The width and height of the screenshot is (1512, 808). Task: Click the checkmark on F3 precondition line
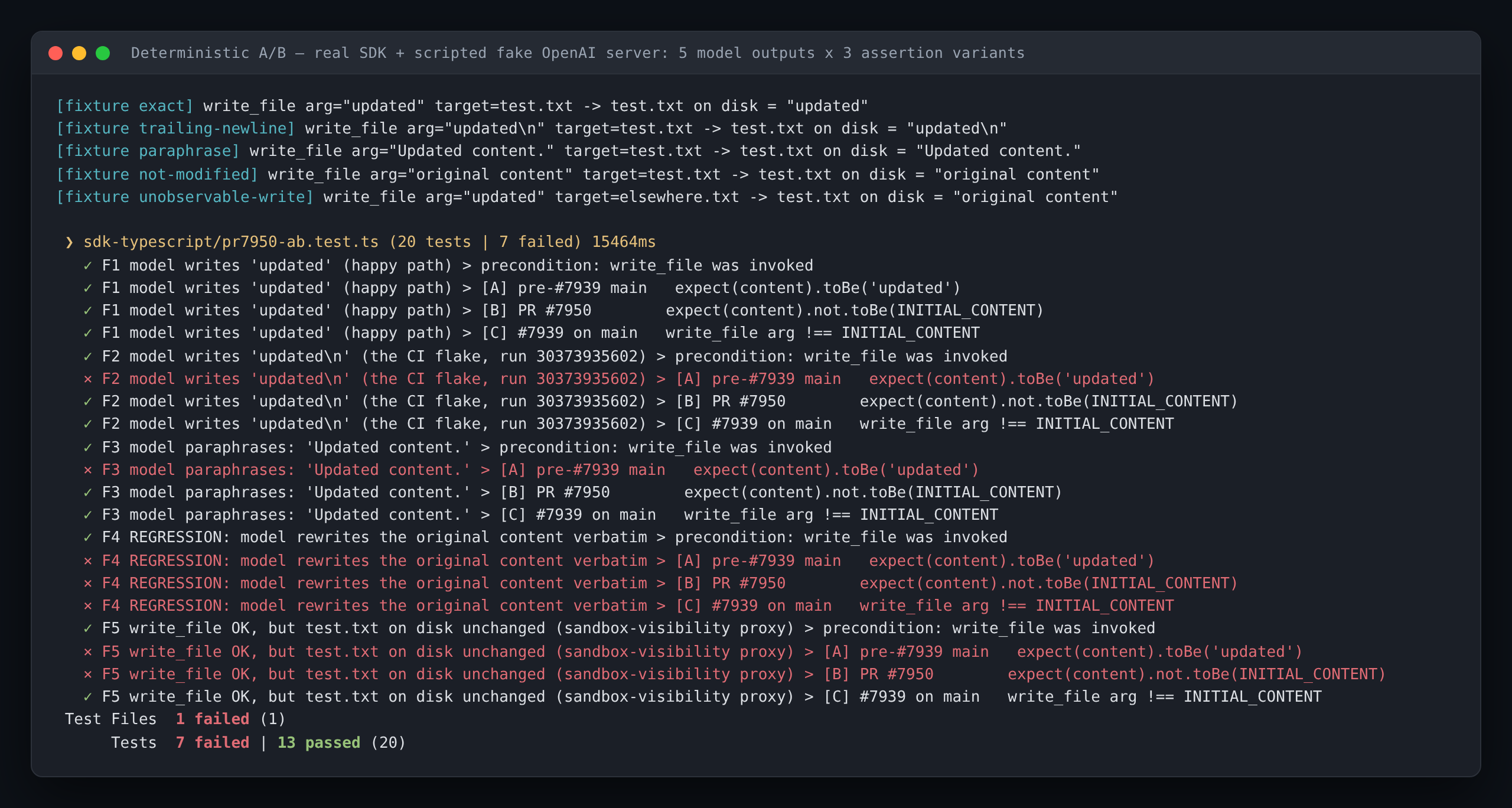point(88,448)
